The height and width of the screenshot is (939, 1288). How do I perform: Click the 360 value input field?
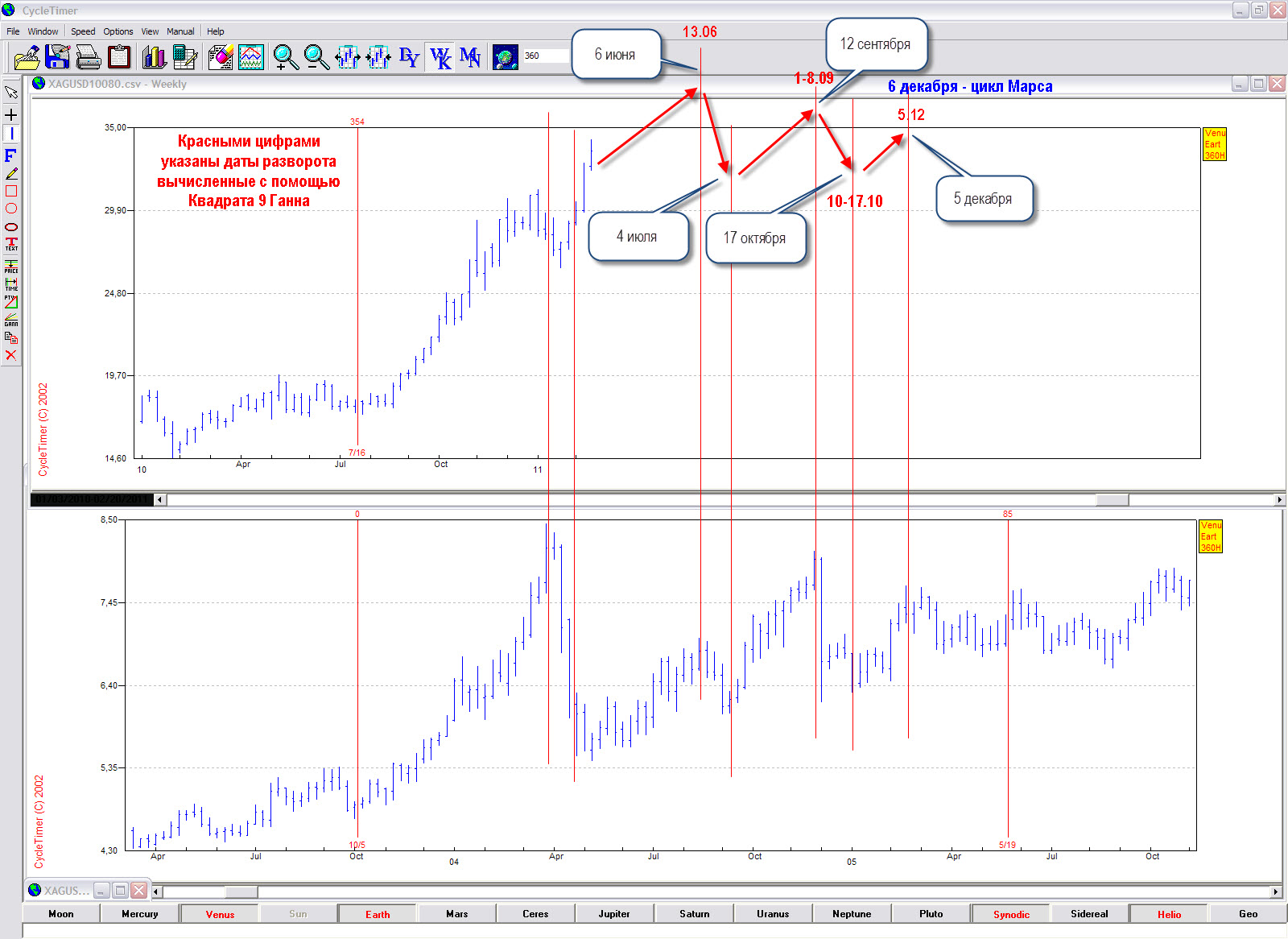click(543, 56)
